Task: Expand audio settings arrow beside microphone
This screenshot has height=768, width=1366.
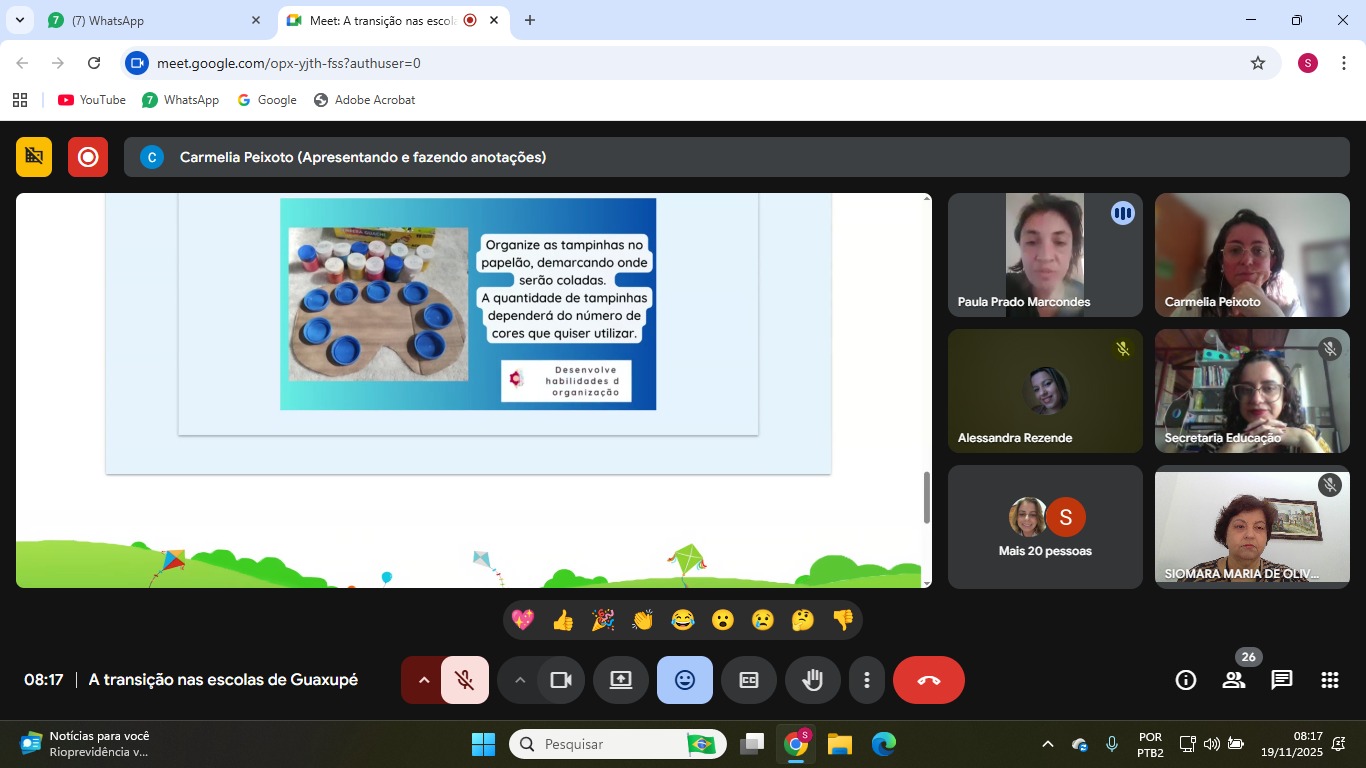Action: (x=423, y=680)
